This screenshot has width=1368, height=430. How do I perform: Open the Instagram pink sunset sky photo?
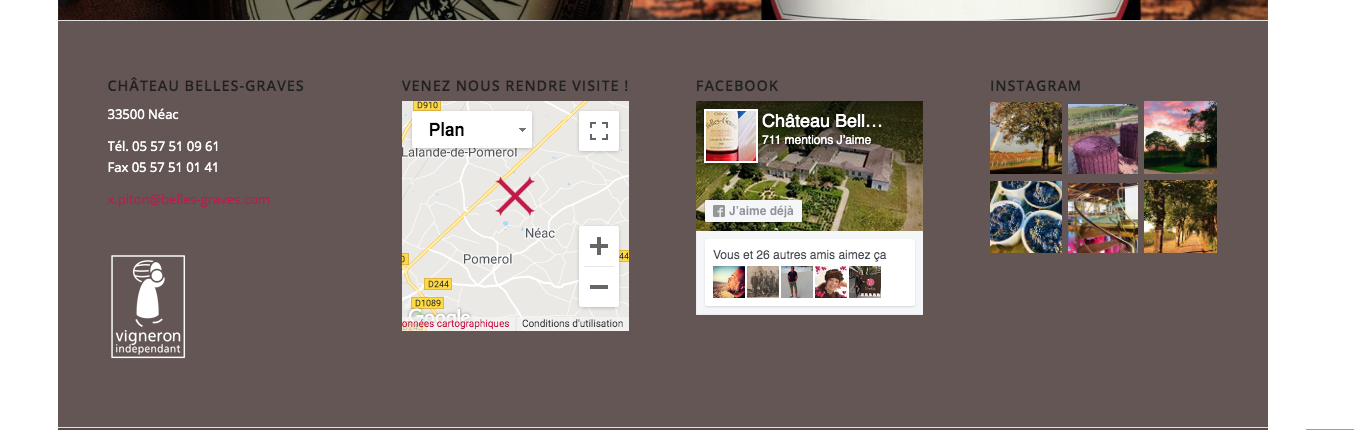[x=1180, y=138]
